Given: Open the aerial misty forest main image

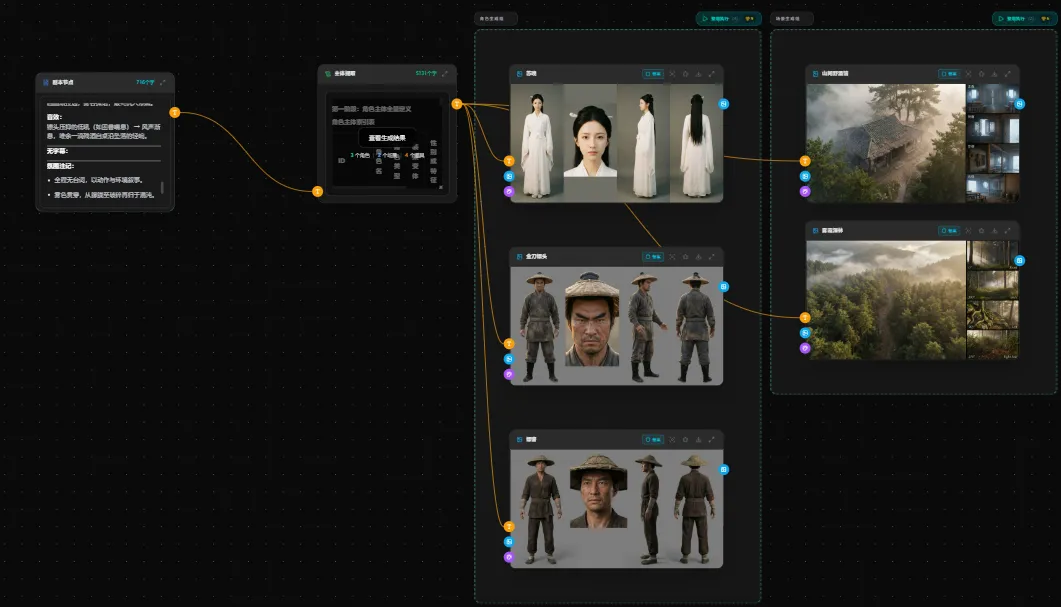Looking at the screenshot, I should click(886, 300).
